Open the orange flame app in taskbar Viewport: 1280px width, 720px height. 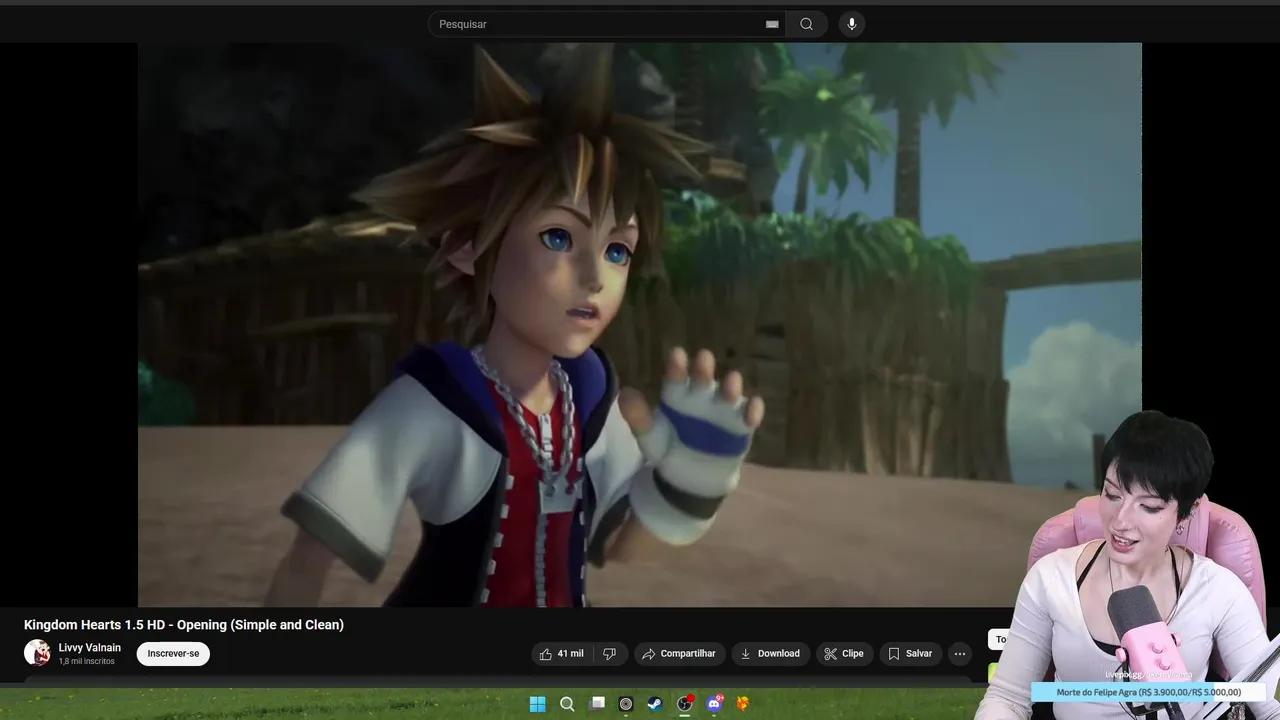click(x=743, y=704)
